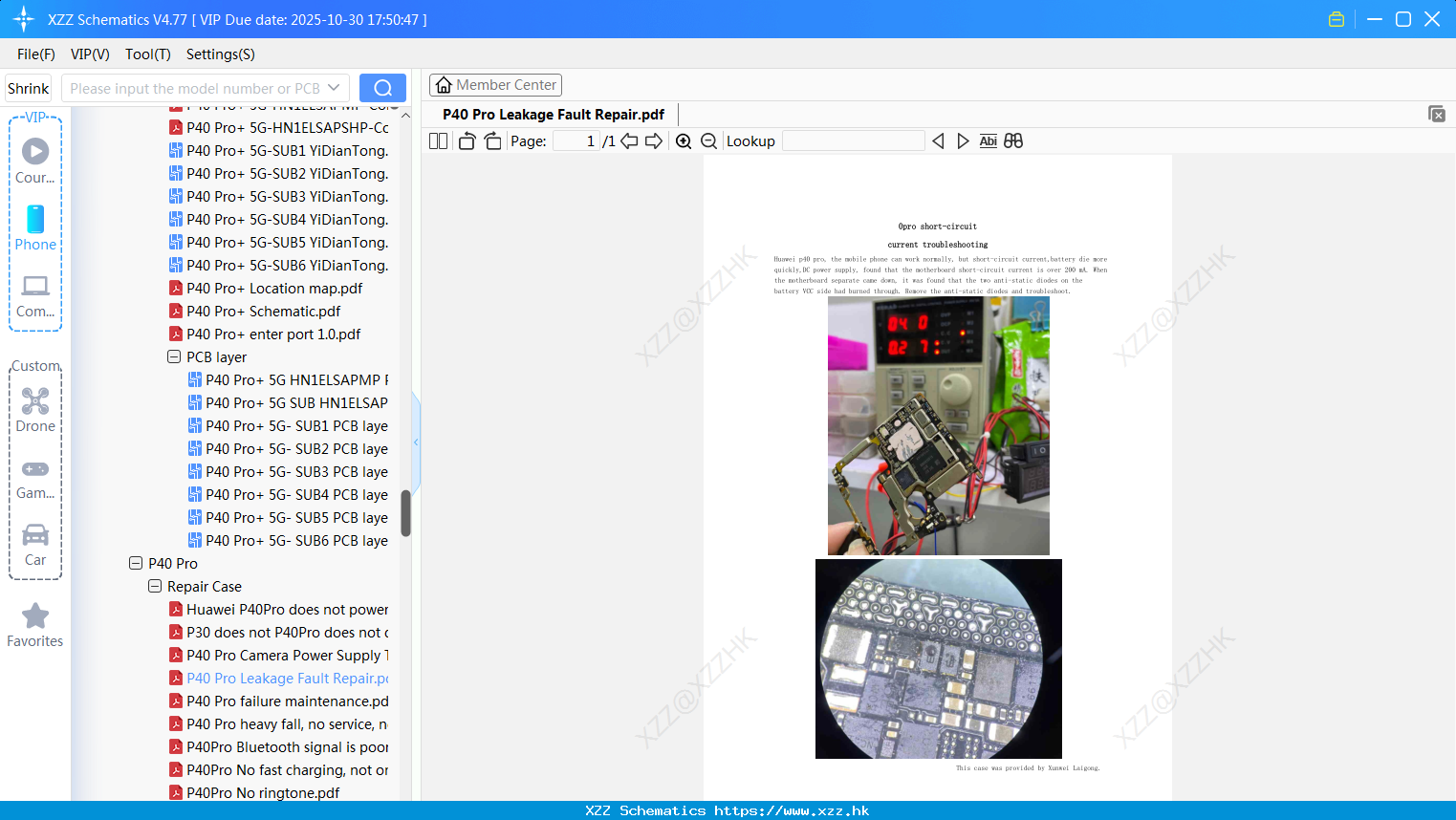Open the Drone sidebar section

pyautogui.click(x=35, y=410)
